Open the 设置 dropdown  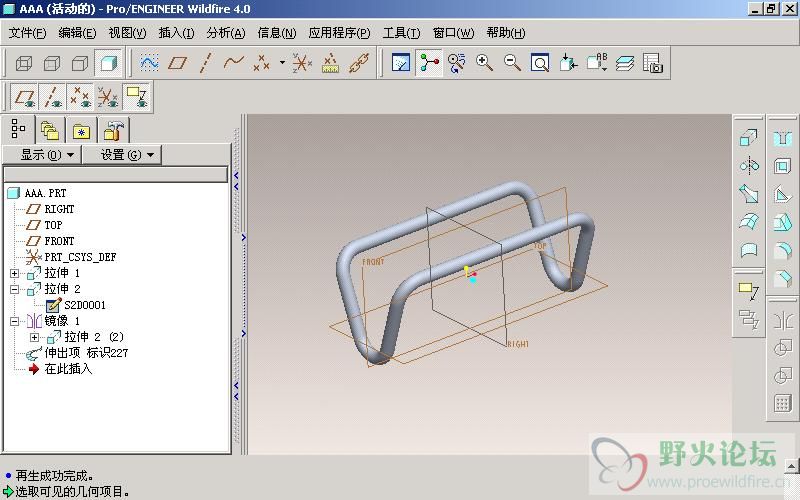tap(122, 155)
